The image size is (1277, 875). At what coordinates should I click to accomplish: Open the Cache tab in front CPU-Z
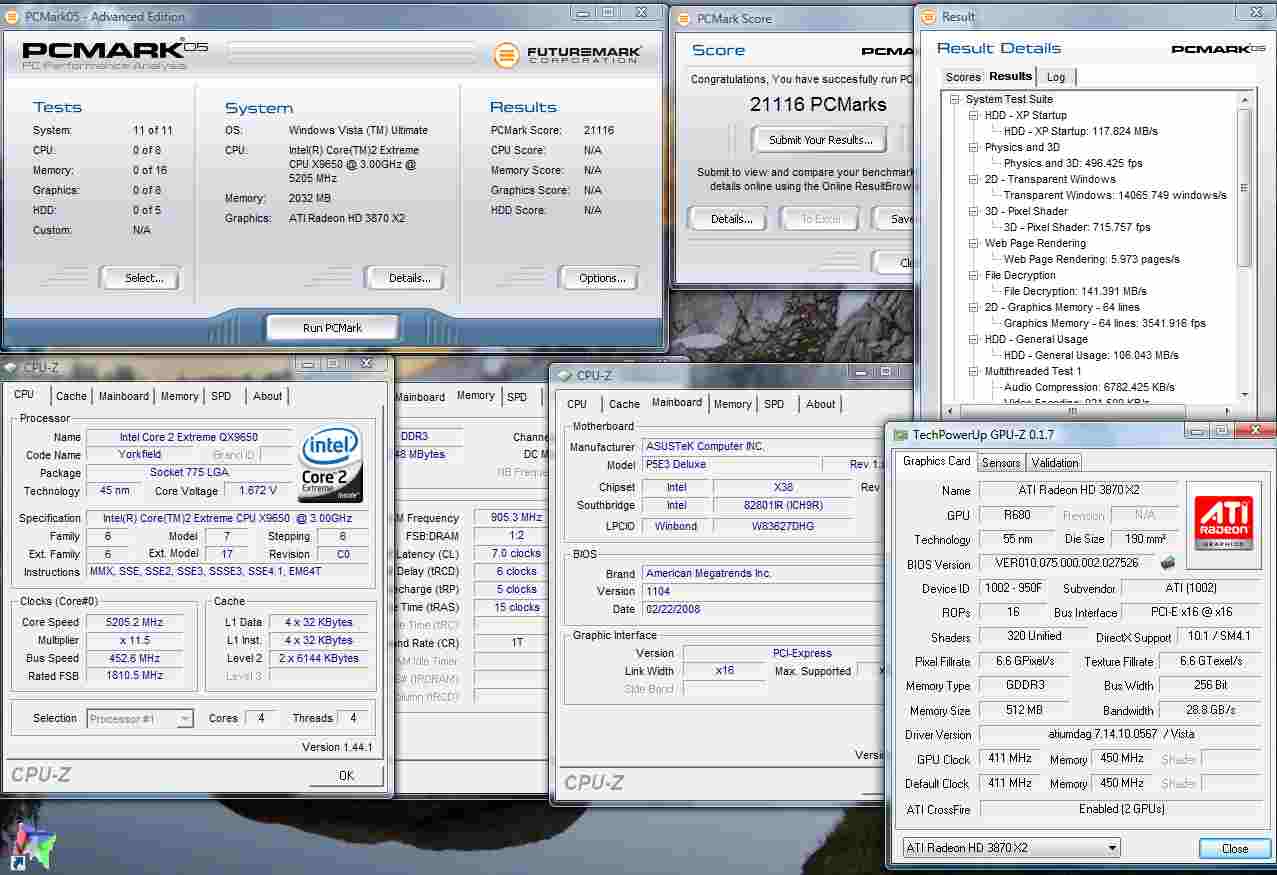click(x=71, y=396)
